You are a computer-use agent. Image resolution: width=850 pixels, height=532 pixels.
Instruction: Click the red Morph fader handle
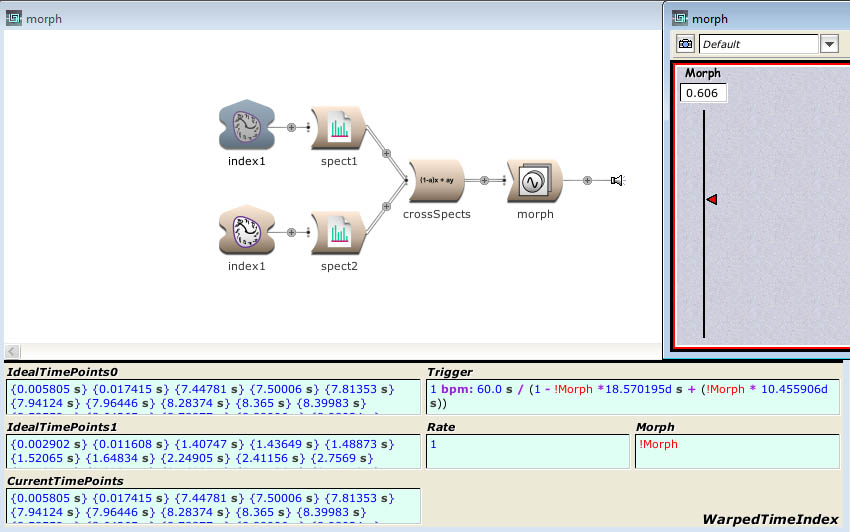[712, 200]
